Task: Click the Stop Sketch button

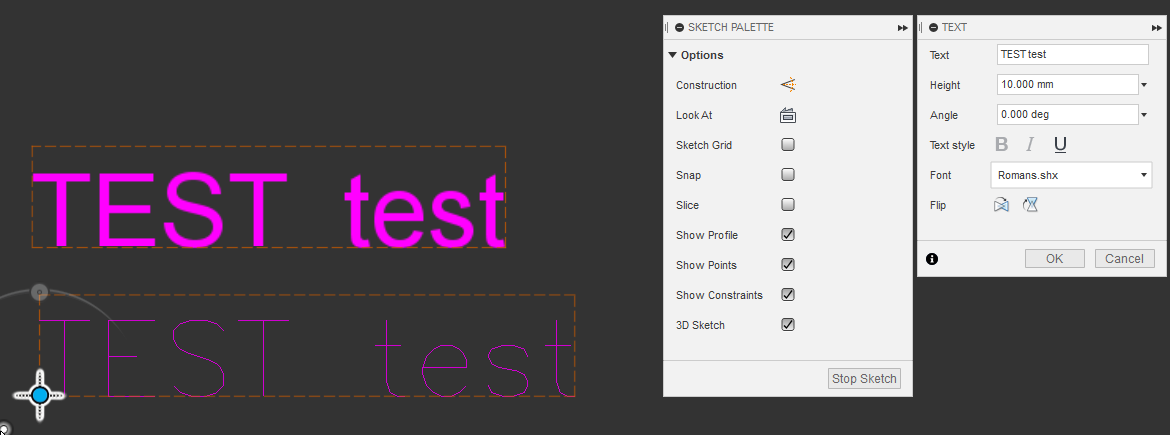Action: 864,378
